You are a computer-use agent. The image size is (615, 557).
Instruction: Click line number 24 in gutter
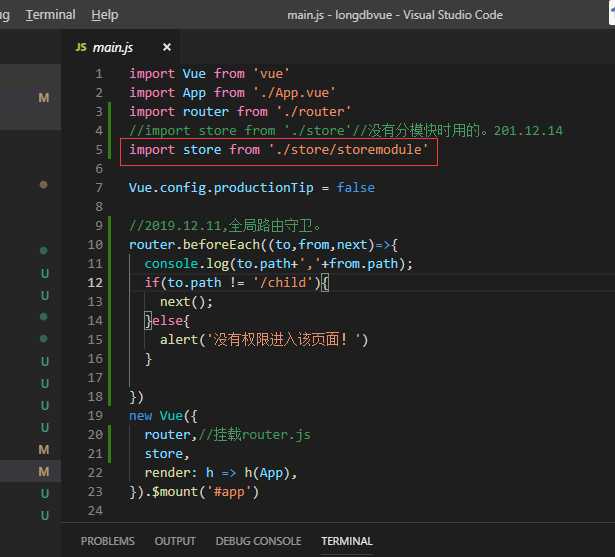pos(95,511)
